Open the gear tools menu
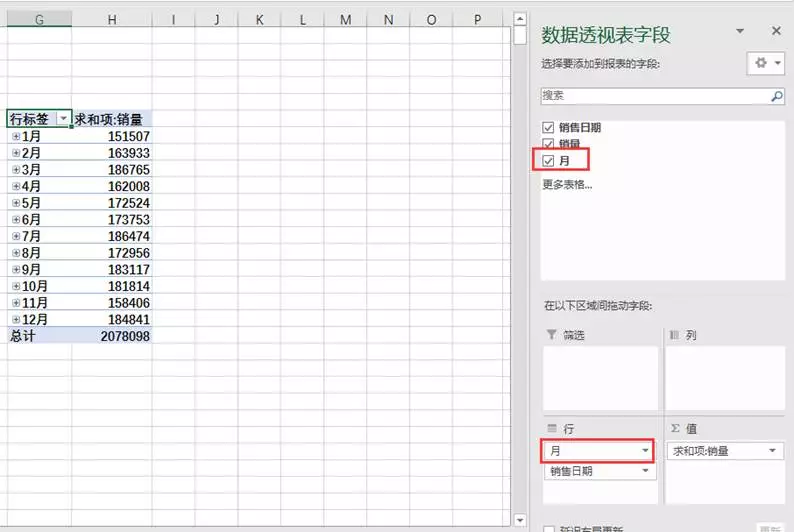The image size is (794, 532). click(766, 63)
